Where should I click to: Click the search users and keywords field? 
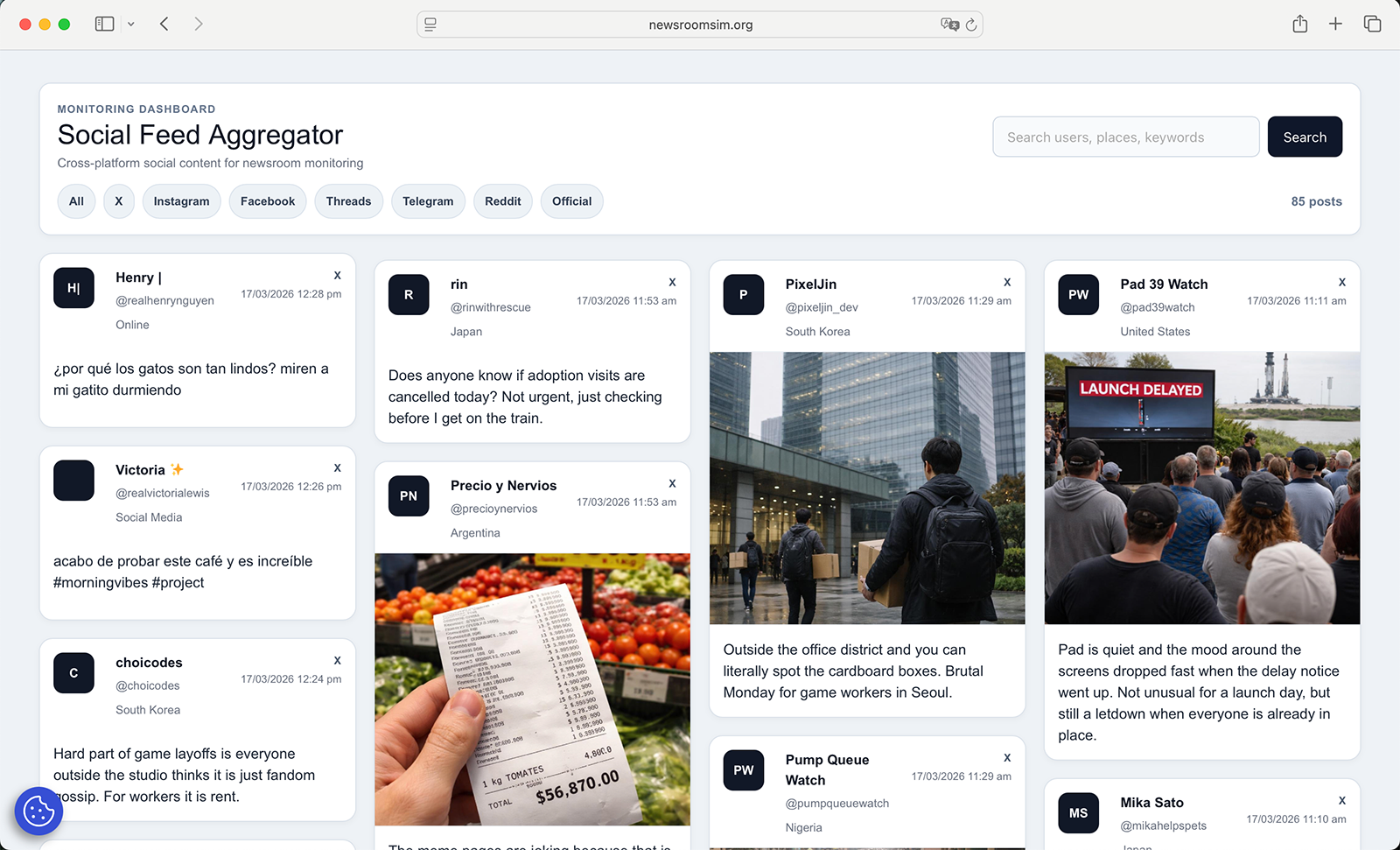point(1125,137)
